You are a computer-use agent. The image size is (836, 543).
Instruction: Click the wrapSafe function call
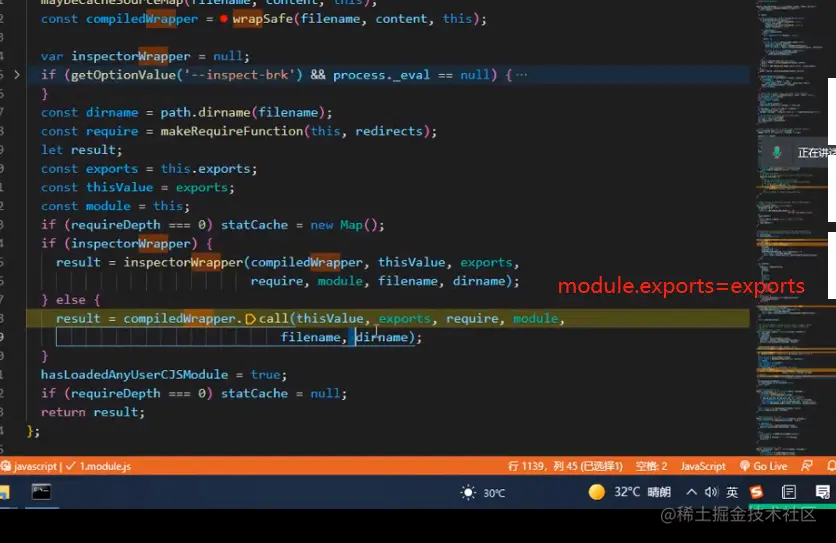(263, 19)
